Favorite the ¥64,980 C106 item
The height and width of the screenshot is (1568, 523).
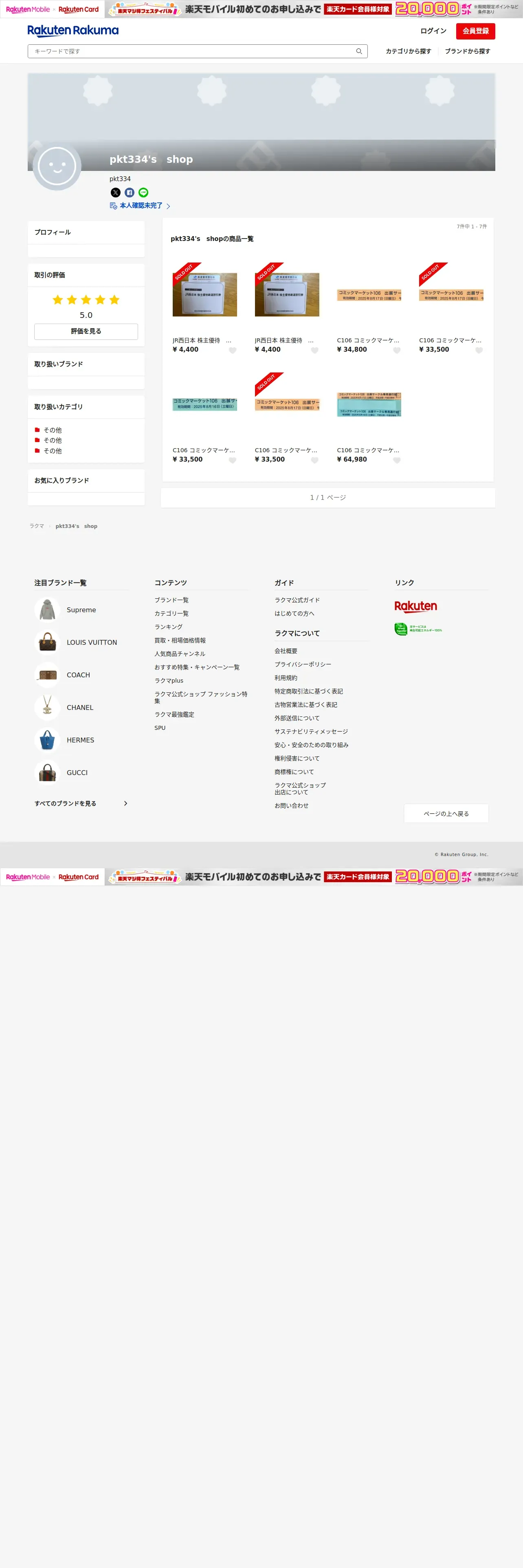(x=397, y=460)
